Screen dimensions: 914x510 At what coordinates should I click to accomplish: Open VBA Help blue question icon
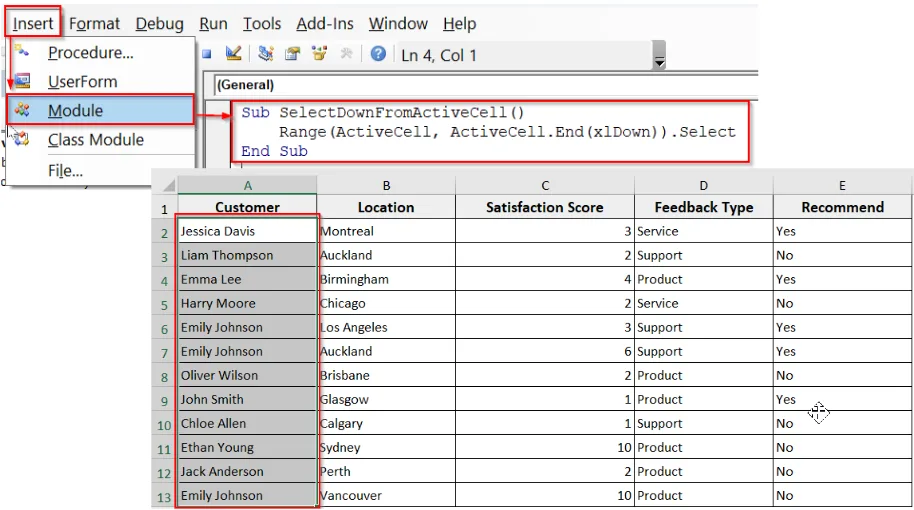[x=378, y=54]
